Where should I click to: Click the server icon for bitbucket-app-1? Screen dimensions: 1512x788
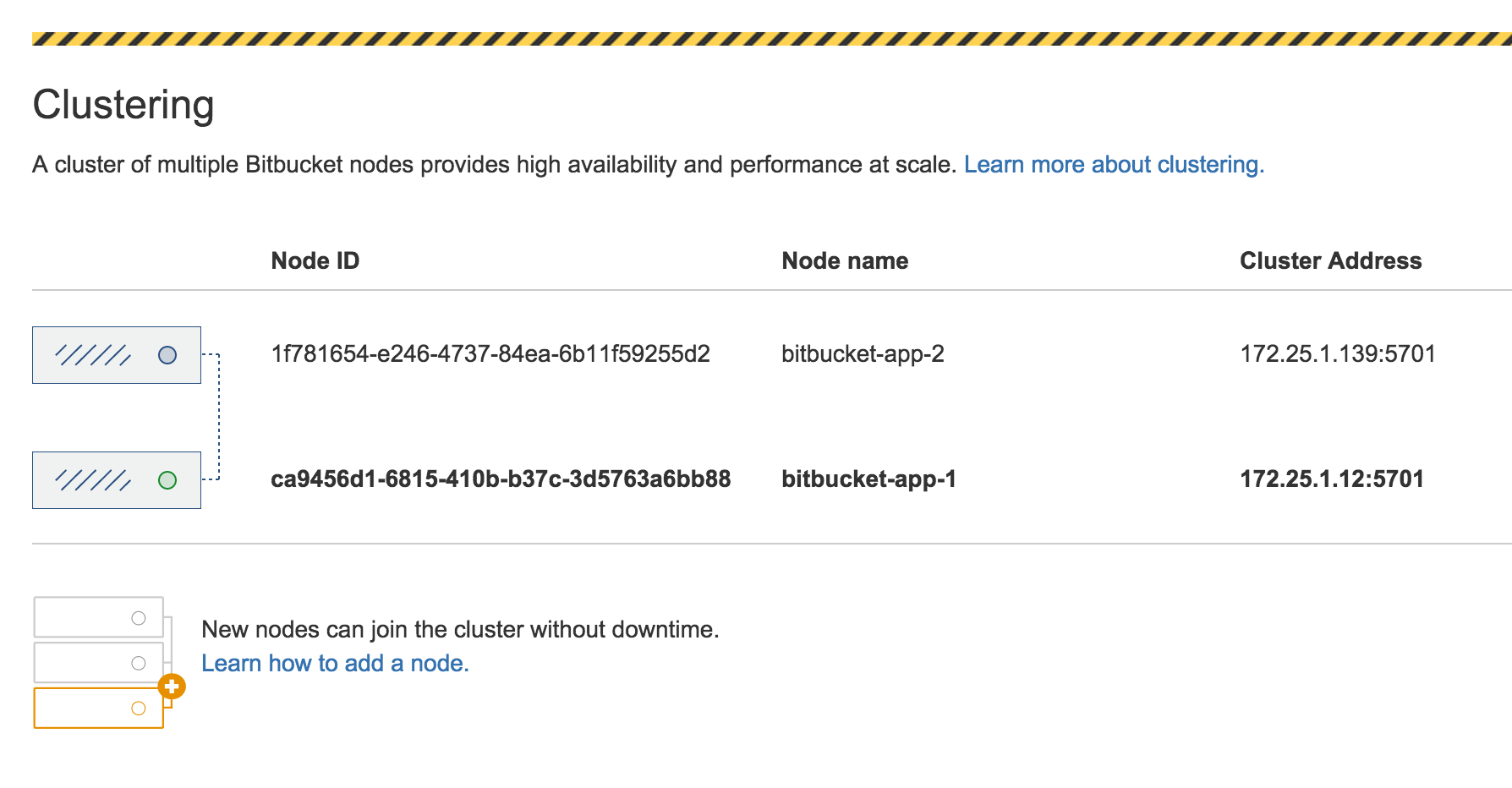[117, 480]
